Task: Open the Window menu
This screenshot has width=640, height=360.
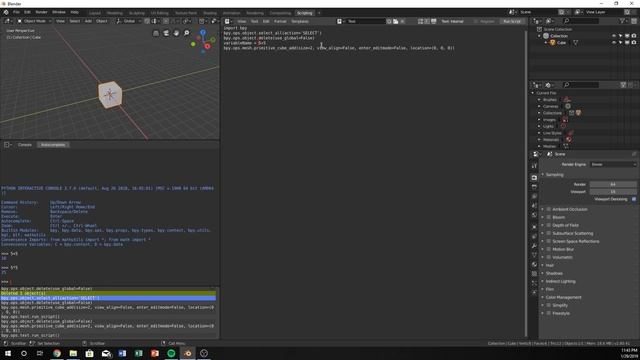Action: [x=59, y=12]
